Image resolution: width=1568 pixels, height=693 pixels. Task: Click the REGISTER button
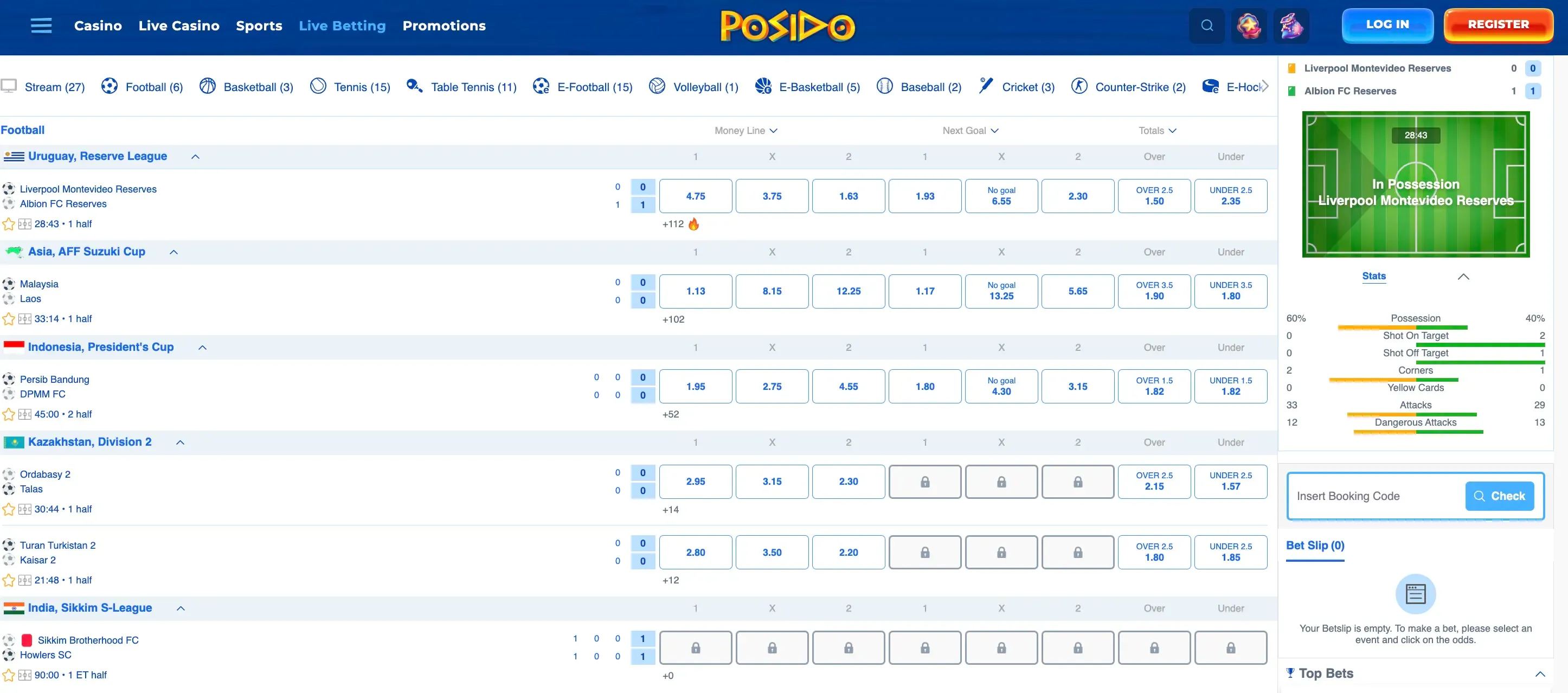[1498, 25]
